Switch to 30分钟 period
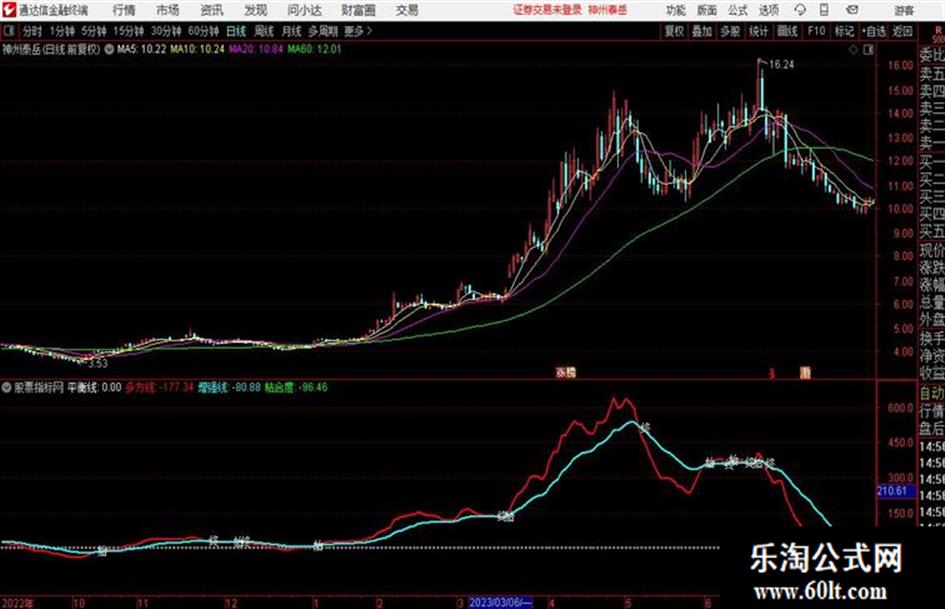The image size is (945, 609). click(x=166, y=31)
